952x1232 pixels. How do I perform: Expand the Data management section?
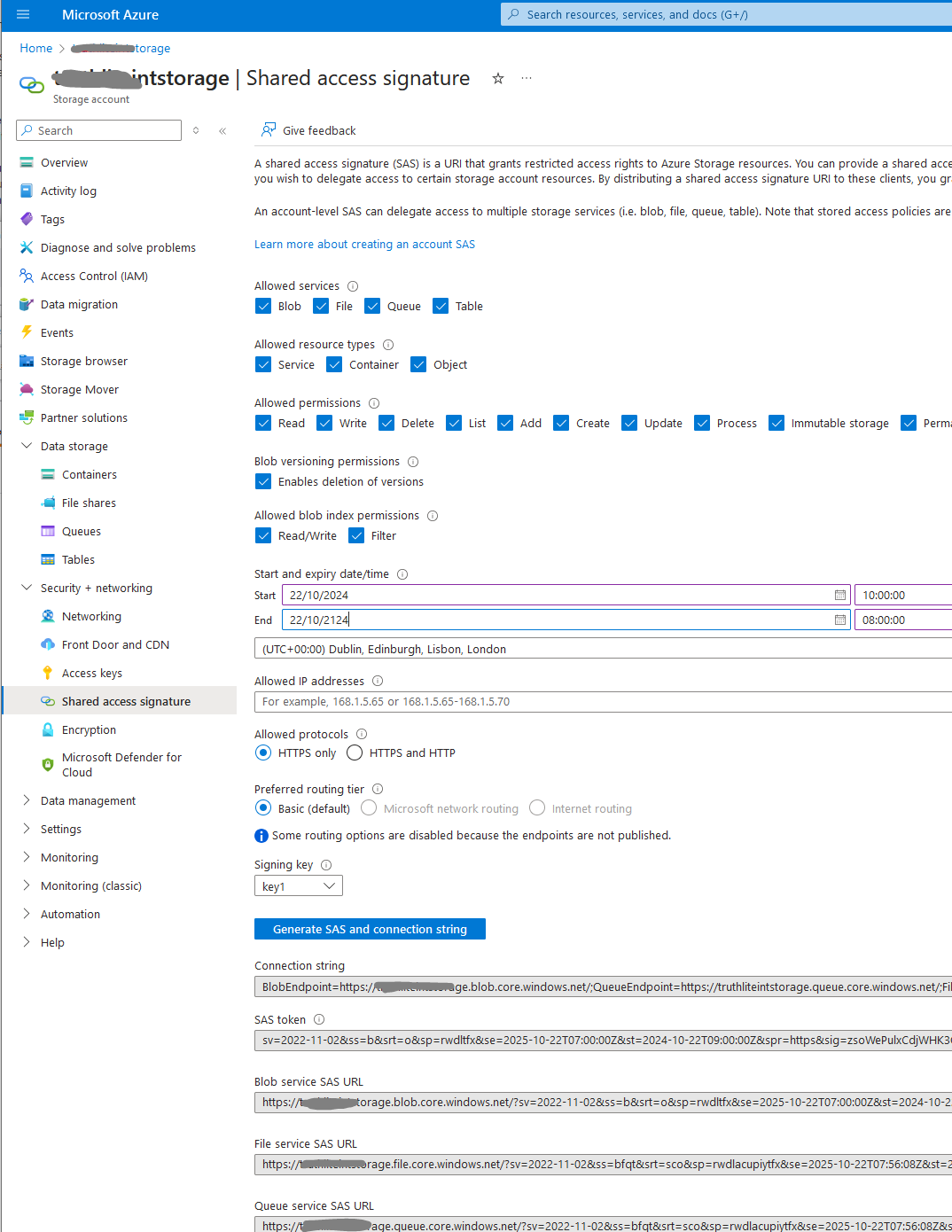[x=27, y=800]
